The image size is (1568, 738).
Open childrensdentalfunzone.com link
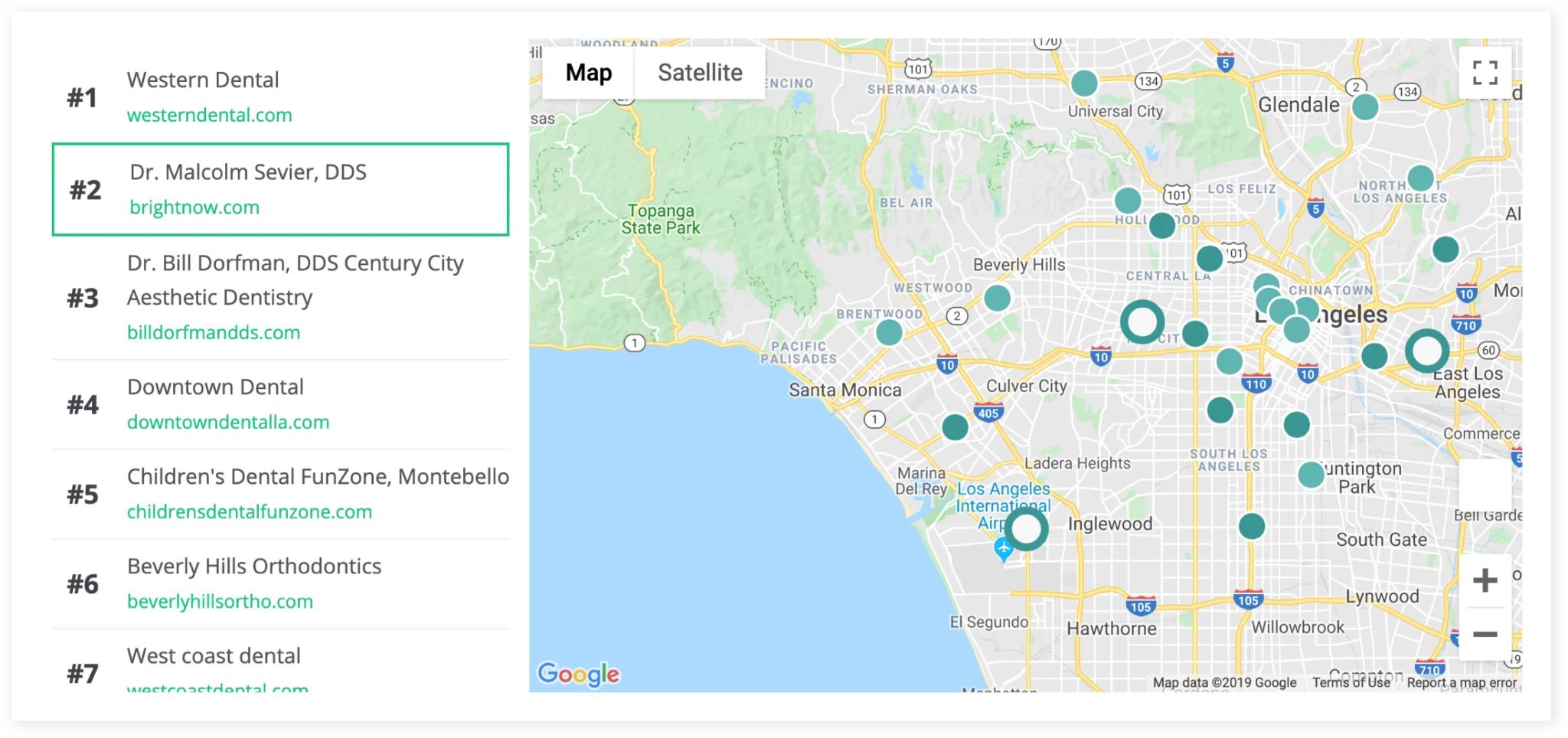coord(249,511)
